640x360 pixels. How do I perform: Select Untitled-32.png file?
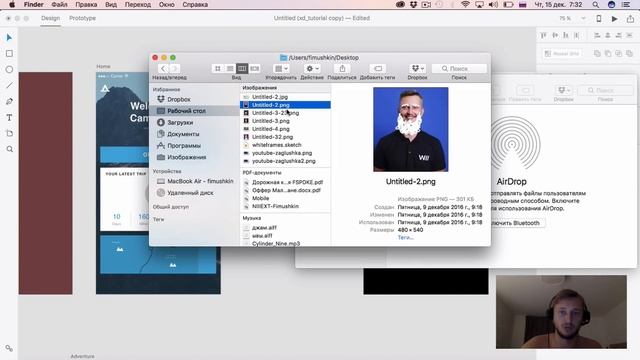point(285,137)
